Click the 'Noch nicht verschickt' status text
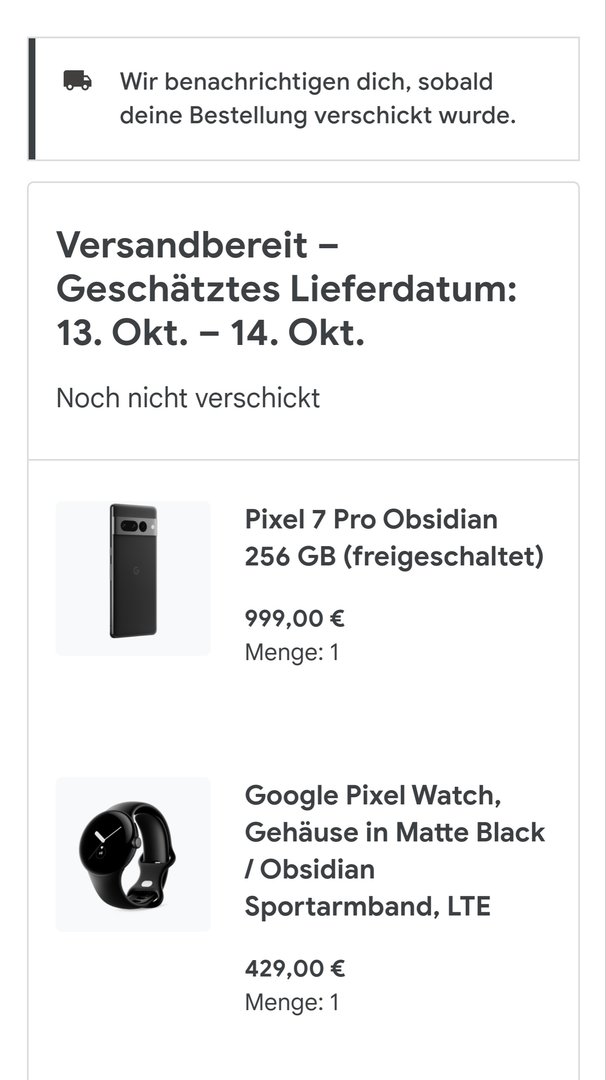This screenshot has width=606, height=1080. tap(188, 398)
